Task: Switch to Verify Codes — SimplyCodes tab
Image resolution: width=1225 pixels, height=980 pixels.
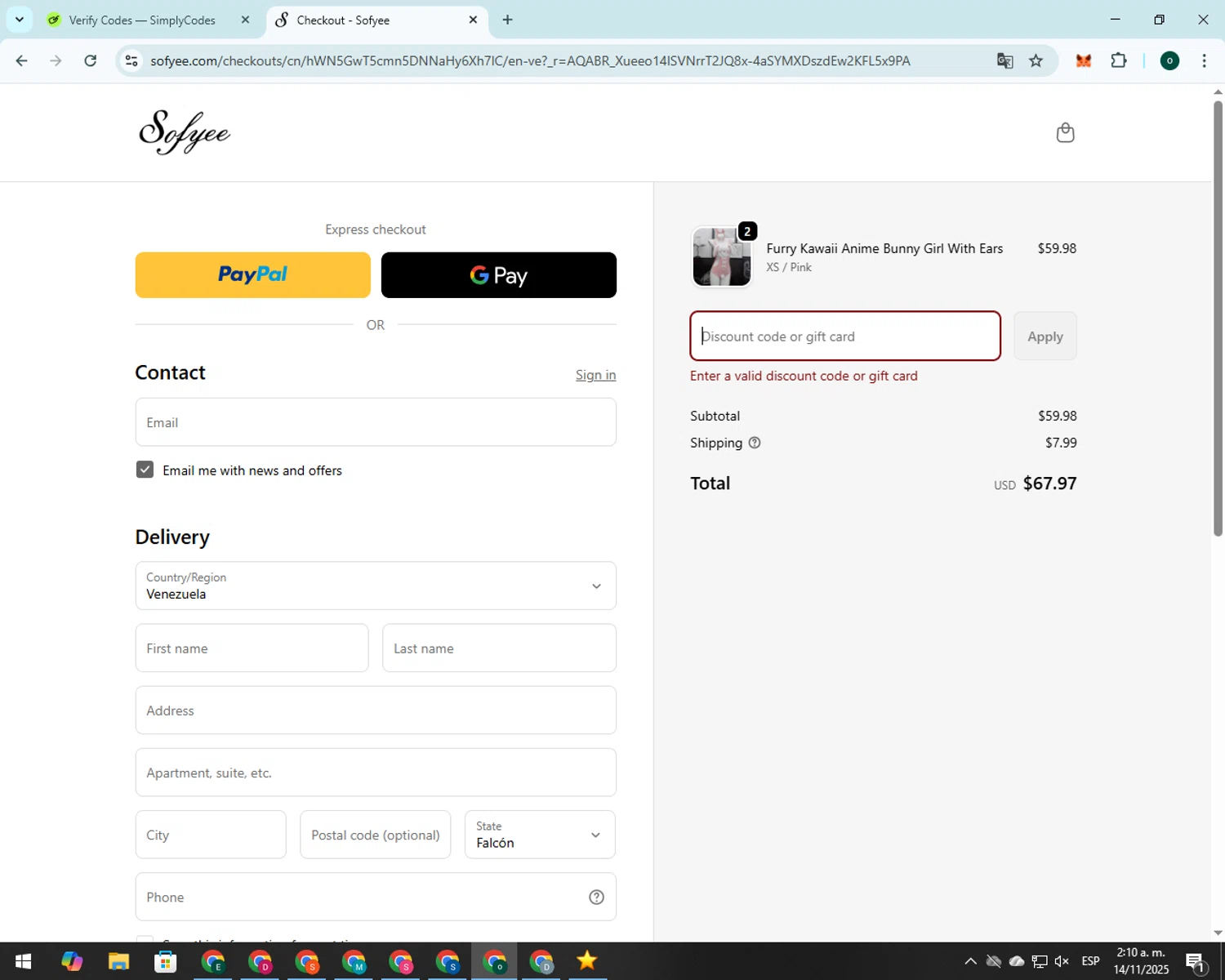Action: (141, 20)
